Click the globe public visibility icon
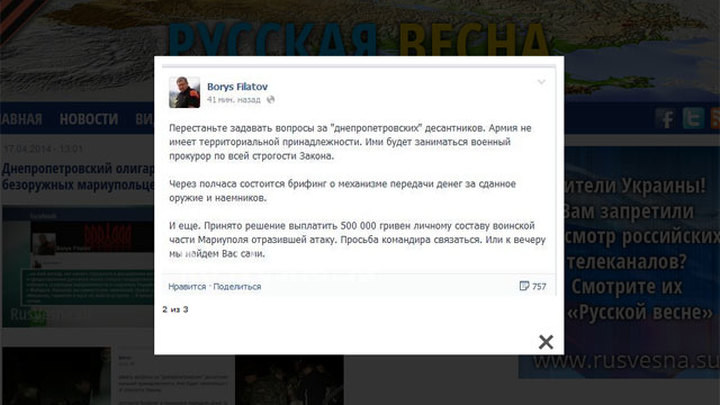 coord(270,100)
